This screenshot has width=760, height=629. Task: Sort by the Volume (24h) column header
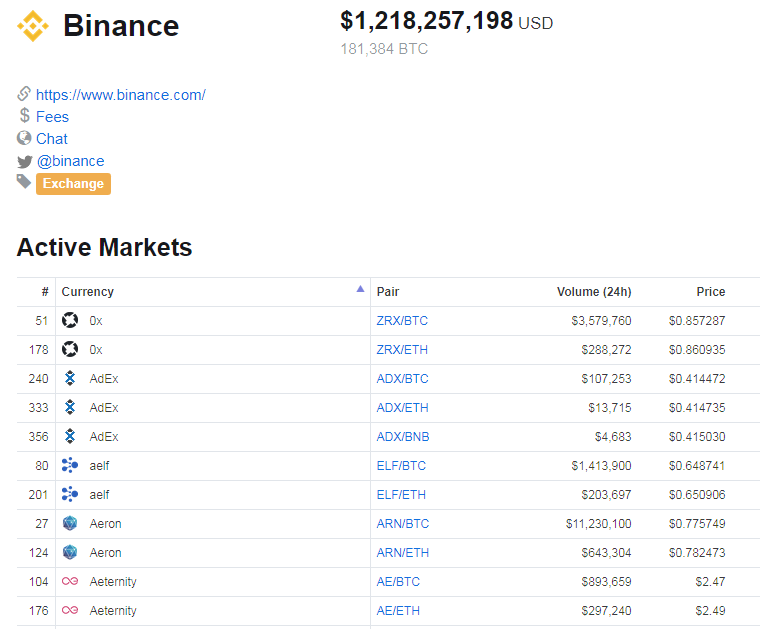tap(594, 292)
